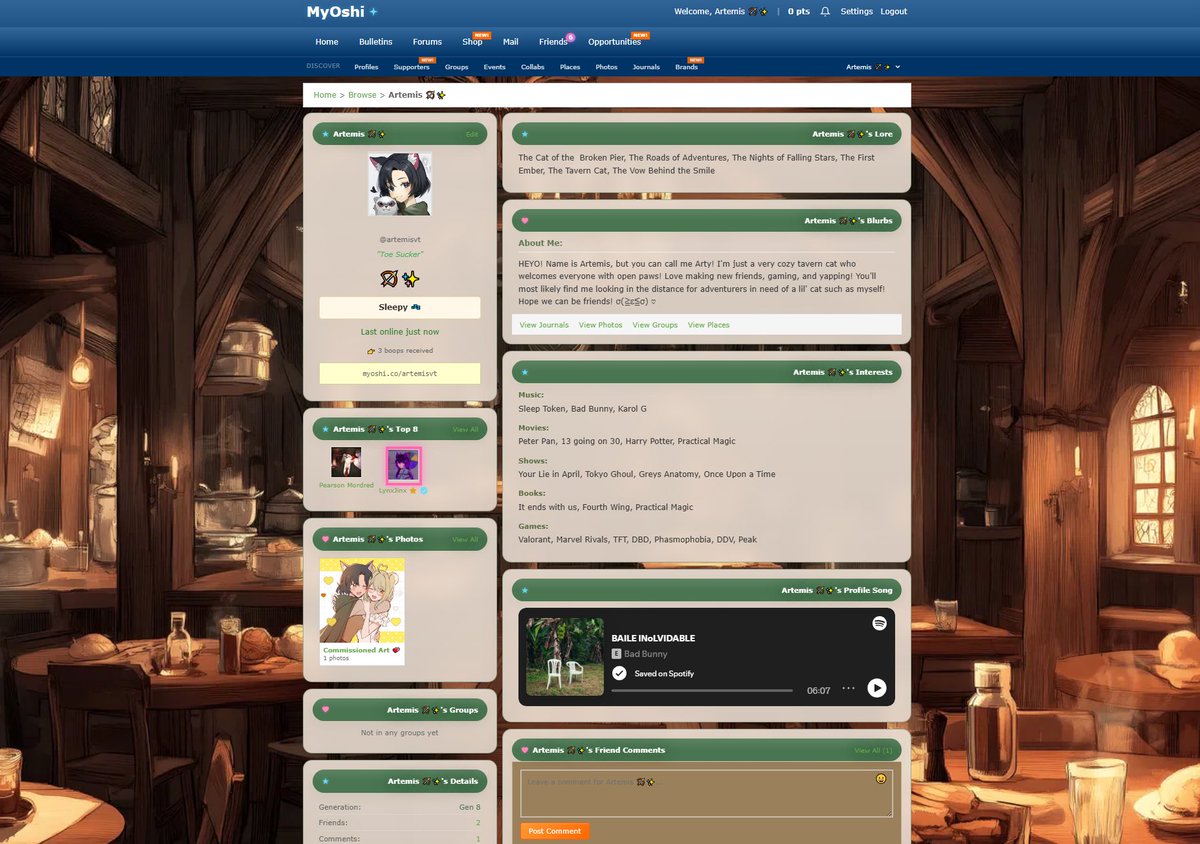The height and width of the screenshot is (844, 1200).
Task: Open Spotify logo in song widget
Action: pos(879,623)
